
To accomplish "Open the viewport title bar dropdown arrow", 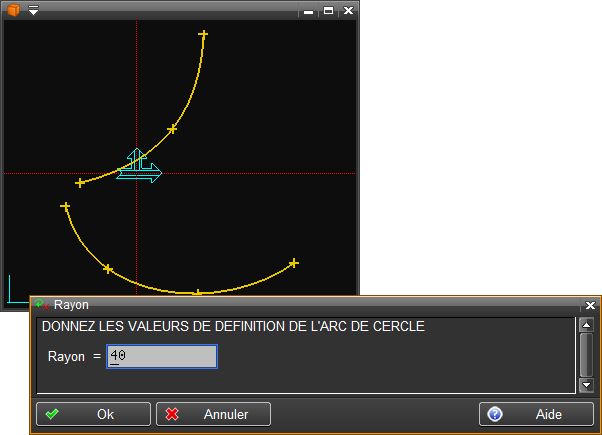I will point(33,11).
